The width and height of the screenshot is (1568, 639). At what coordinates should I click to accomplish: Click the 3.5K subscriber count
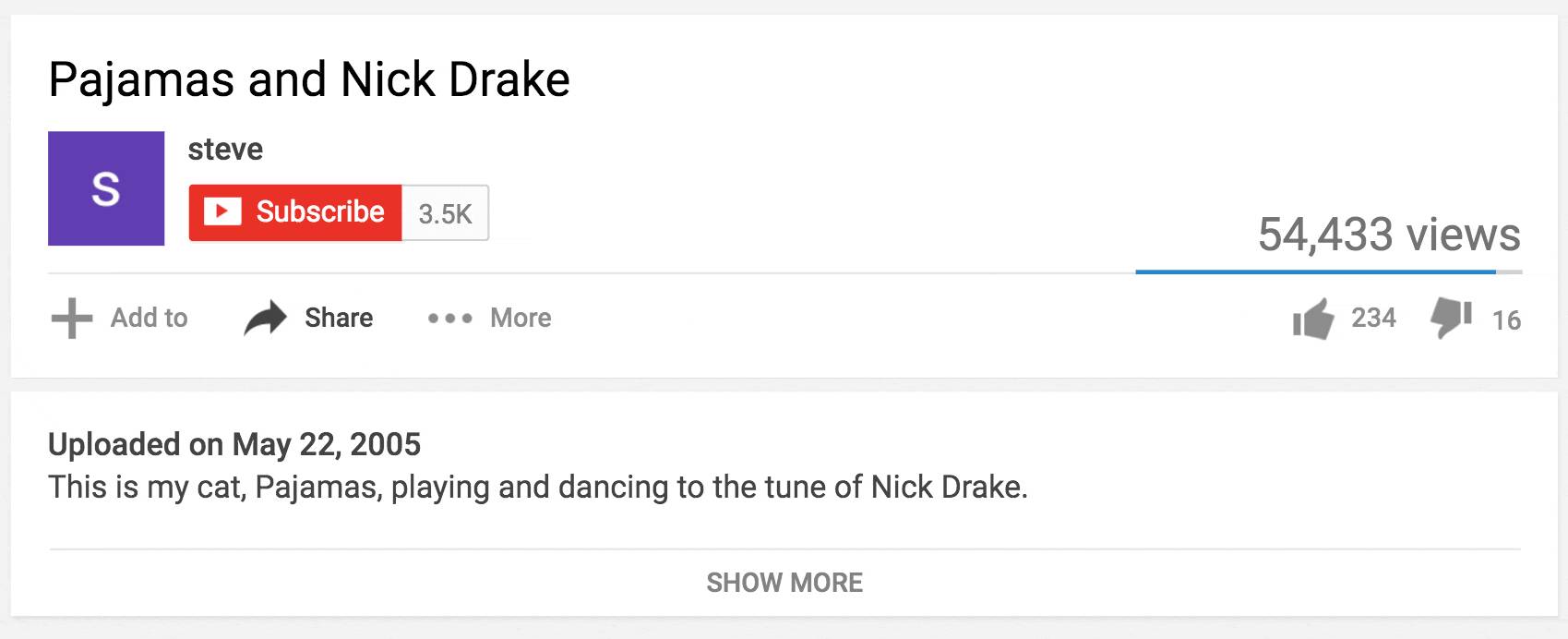pos(445,213)
